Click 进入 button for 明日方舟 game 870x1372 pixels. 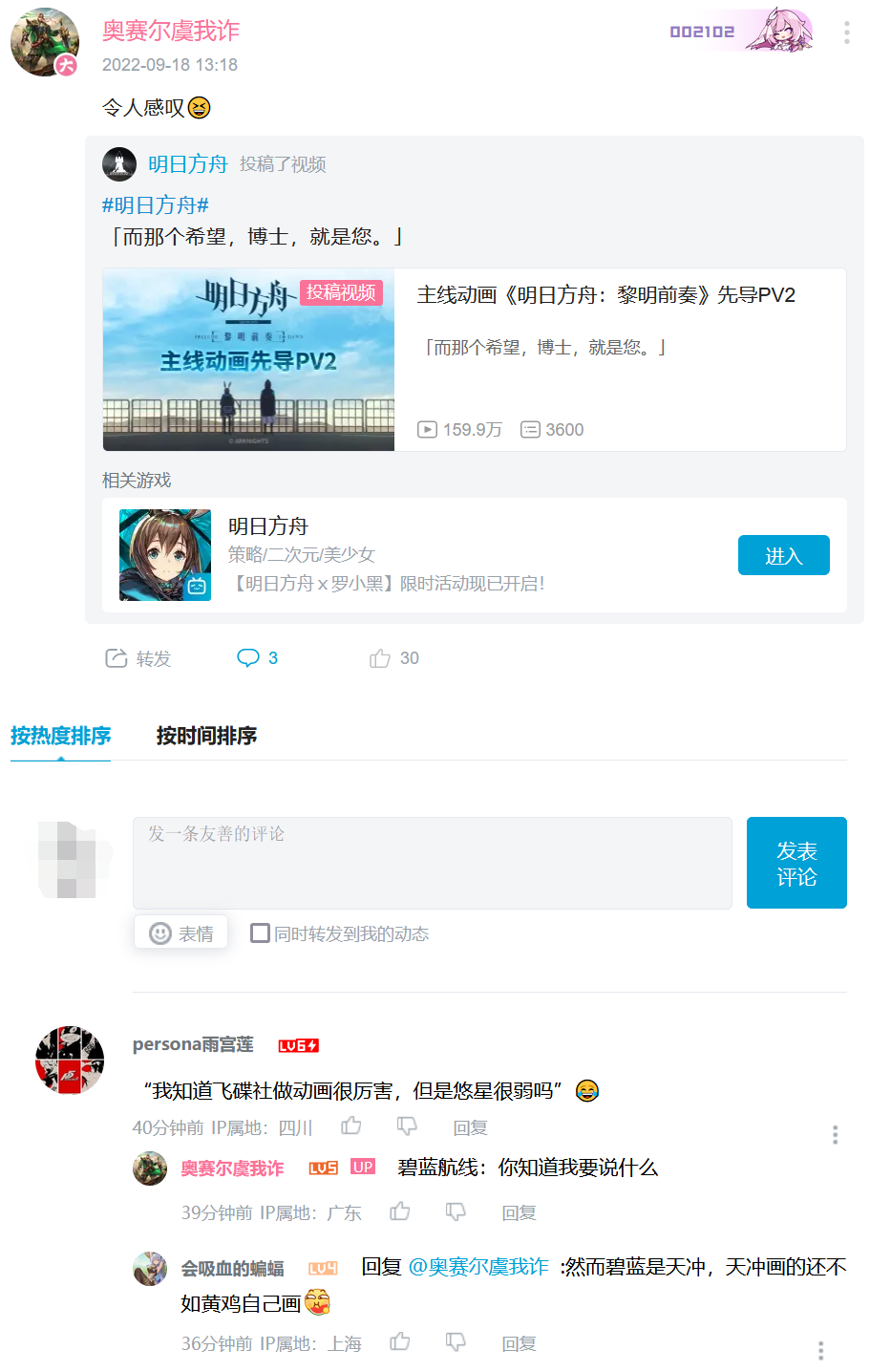783,555
